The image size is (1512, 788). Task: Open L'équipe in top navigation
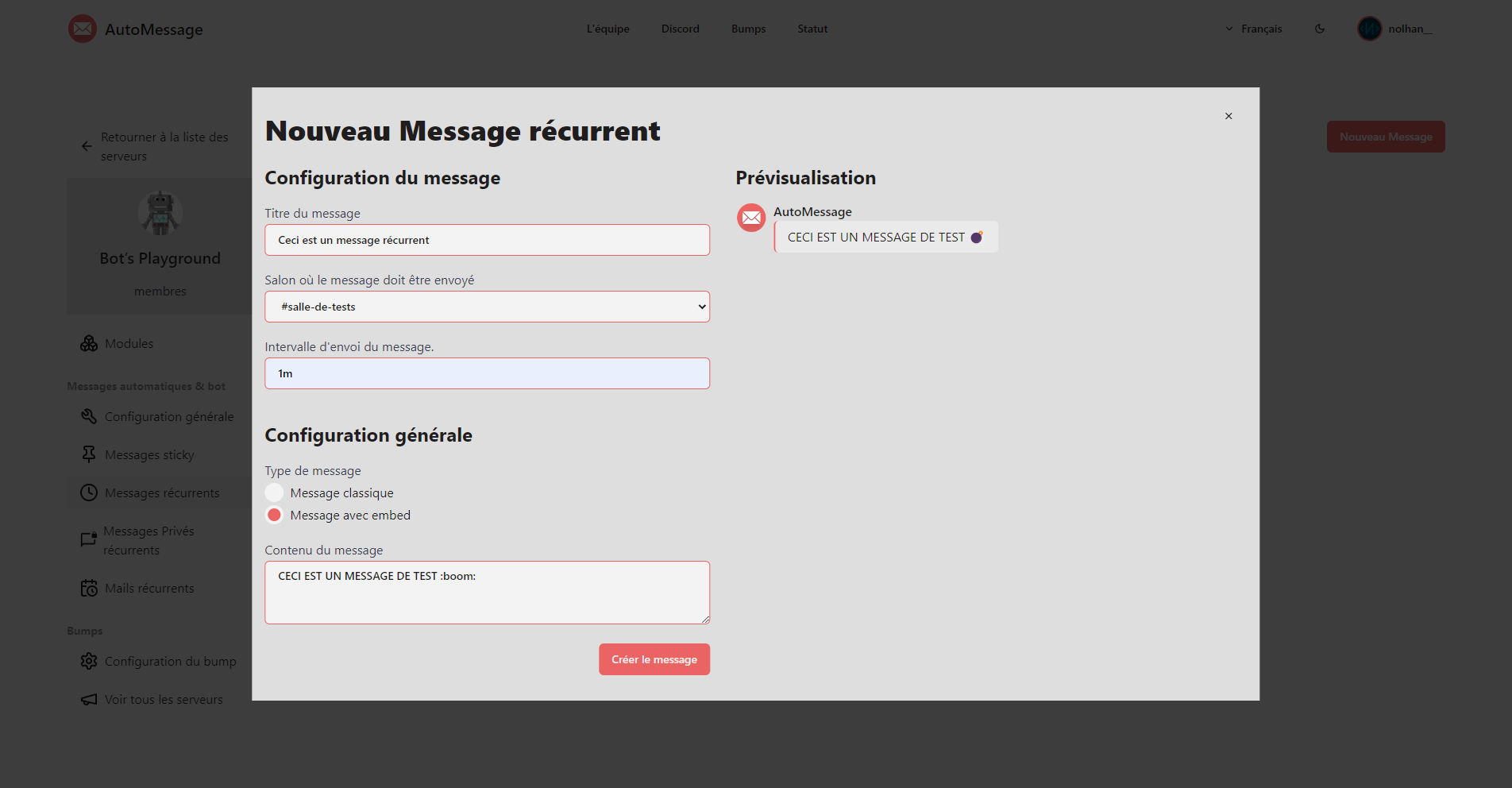tap(608, 29)
